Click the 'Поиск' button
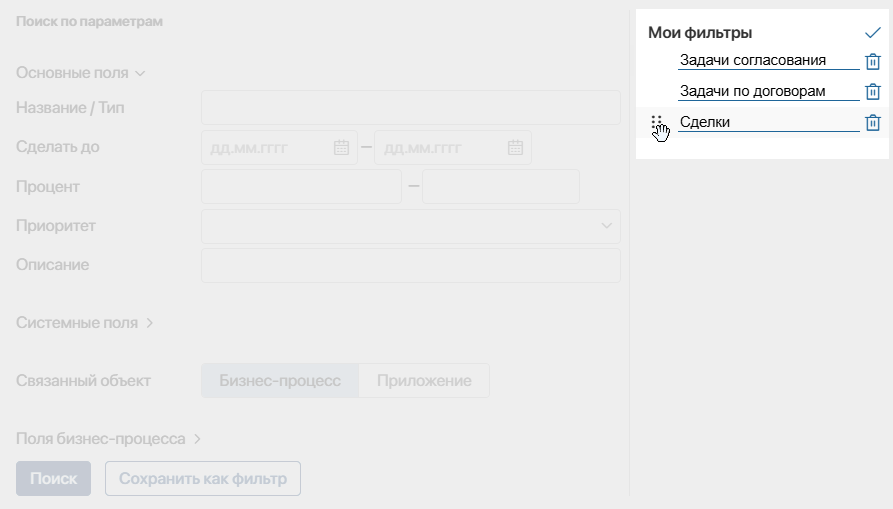The height and width of the screenshot is (509, 893). point(54,478)
